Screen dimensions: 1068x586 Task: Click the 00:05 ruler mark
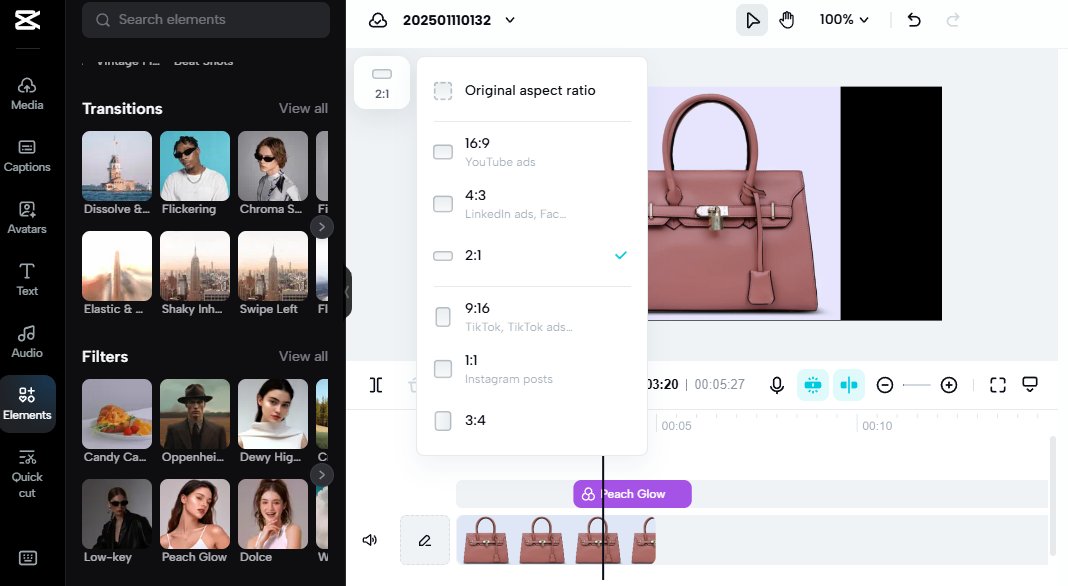click(x=676, y=426)
